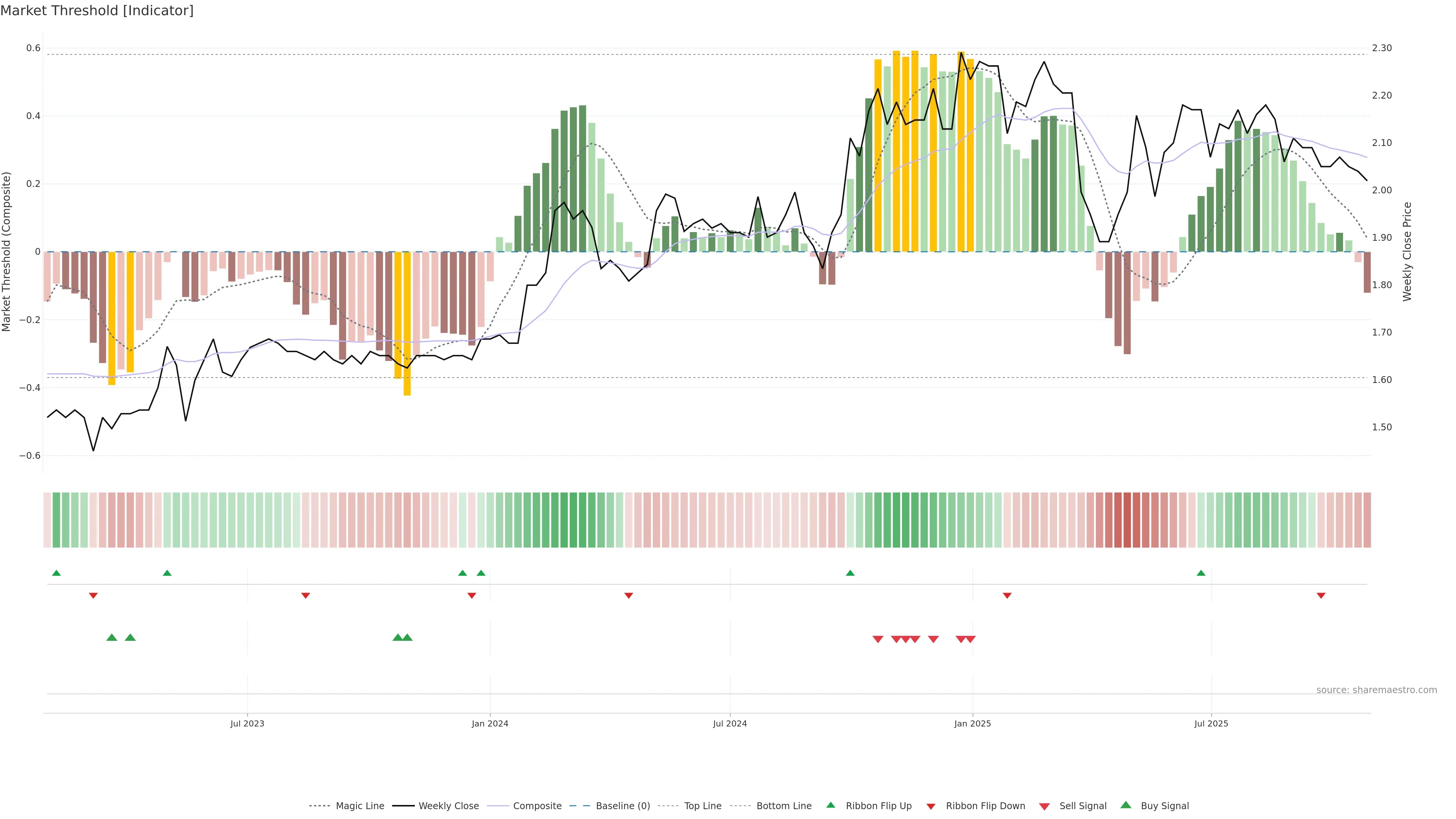Click red triangle icon beside Sell Signal legend

pos(1045,806)
